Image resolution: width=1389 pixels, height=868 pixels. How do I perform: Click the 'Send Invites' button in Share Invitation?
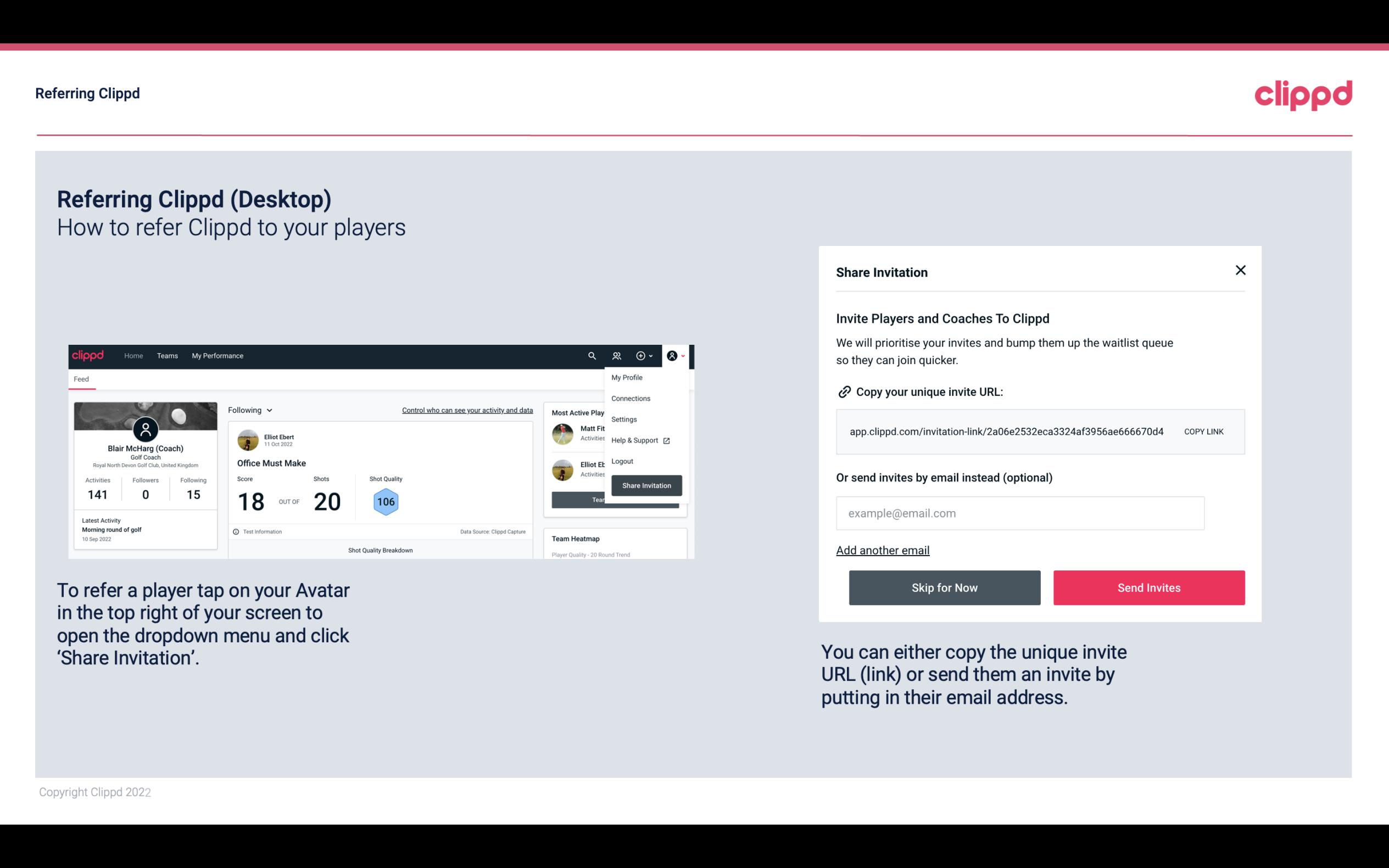[1148, 587]
